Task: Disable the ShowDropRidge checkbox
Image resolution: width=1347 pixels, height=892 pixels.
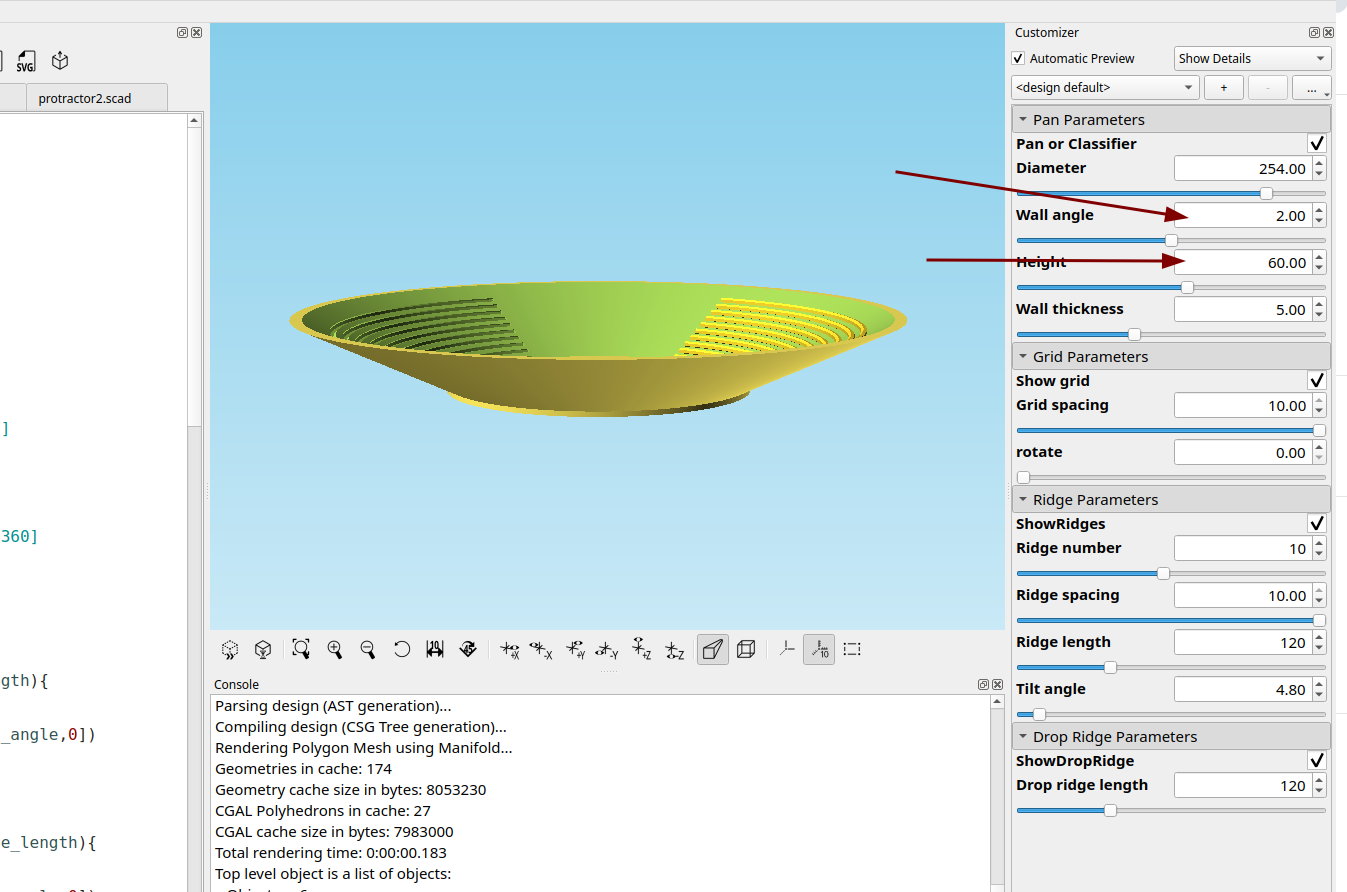Action: [1317, 761]
